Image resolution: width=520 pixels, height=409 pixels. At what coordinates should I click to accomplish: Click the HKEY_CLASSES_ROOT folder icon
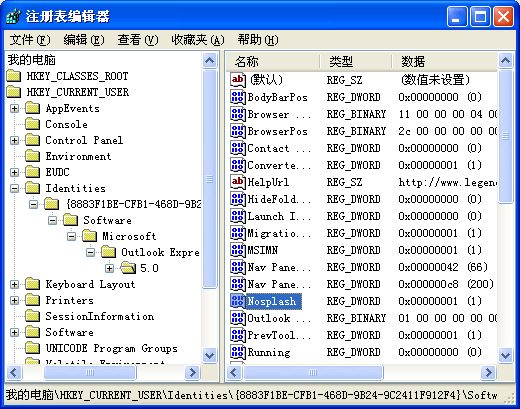14,76
